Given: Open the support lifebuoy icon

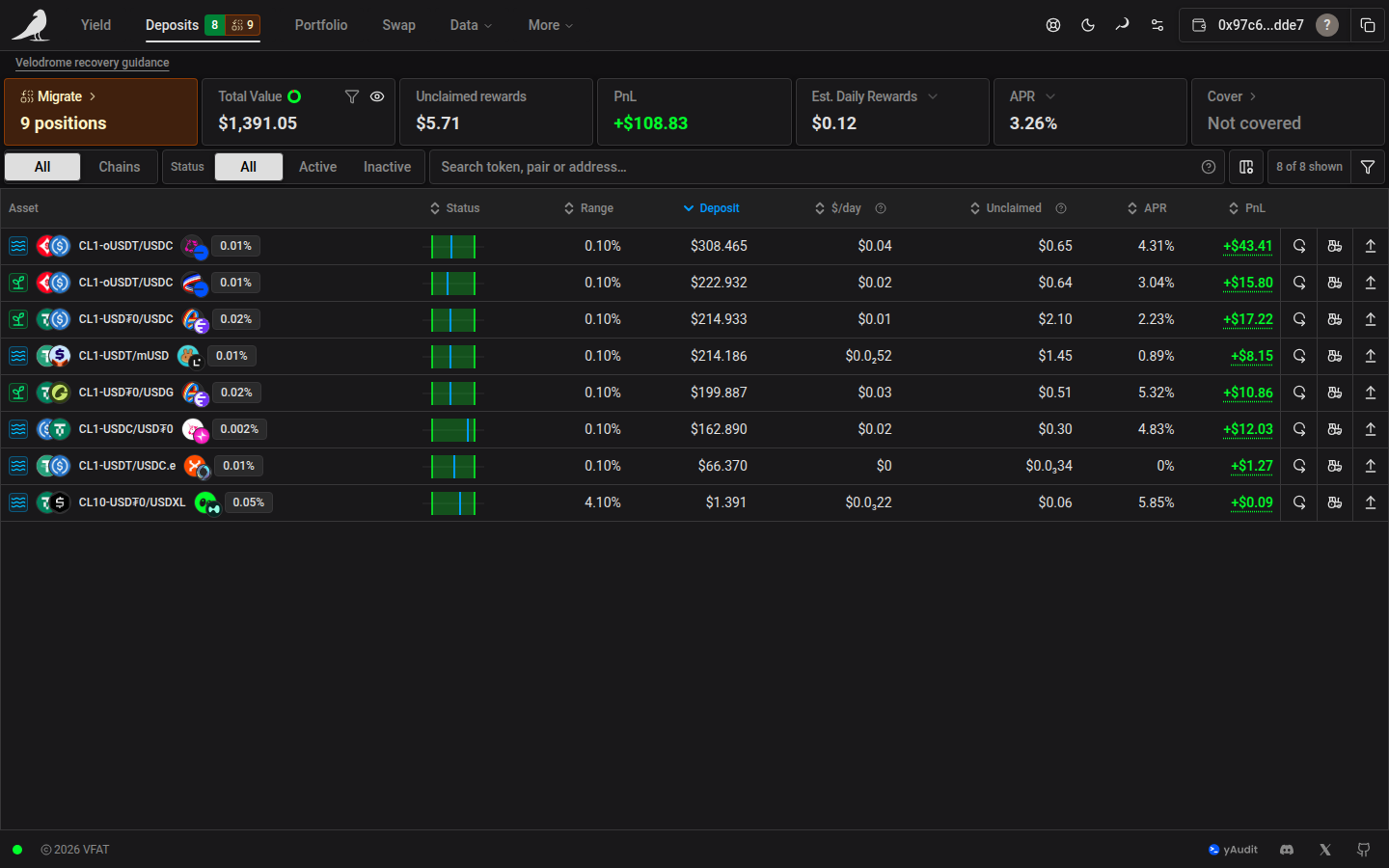Looking at the screenshot, I should (x=1053, y=25).
